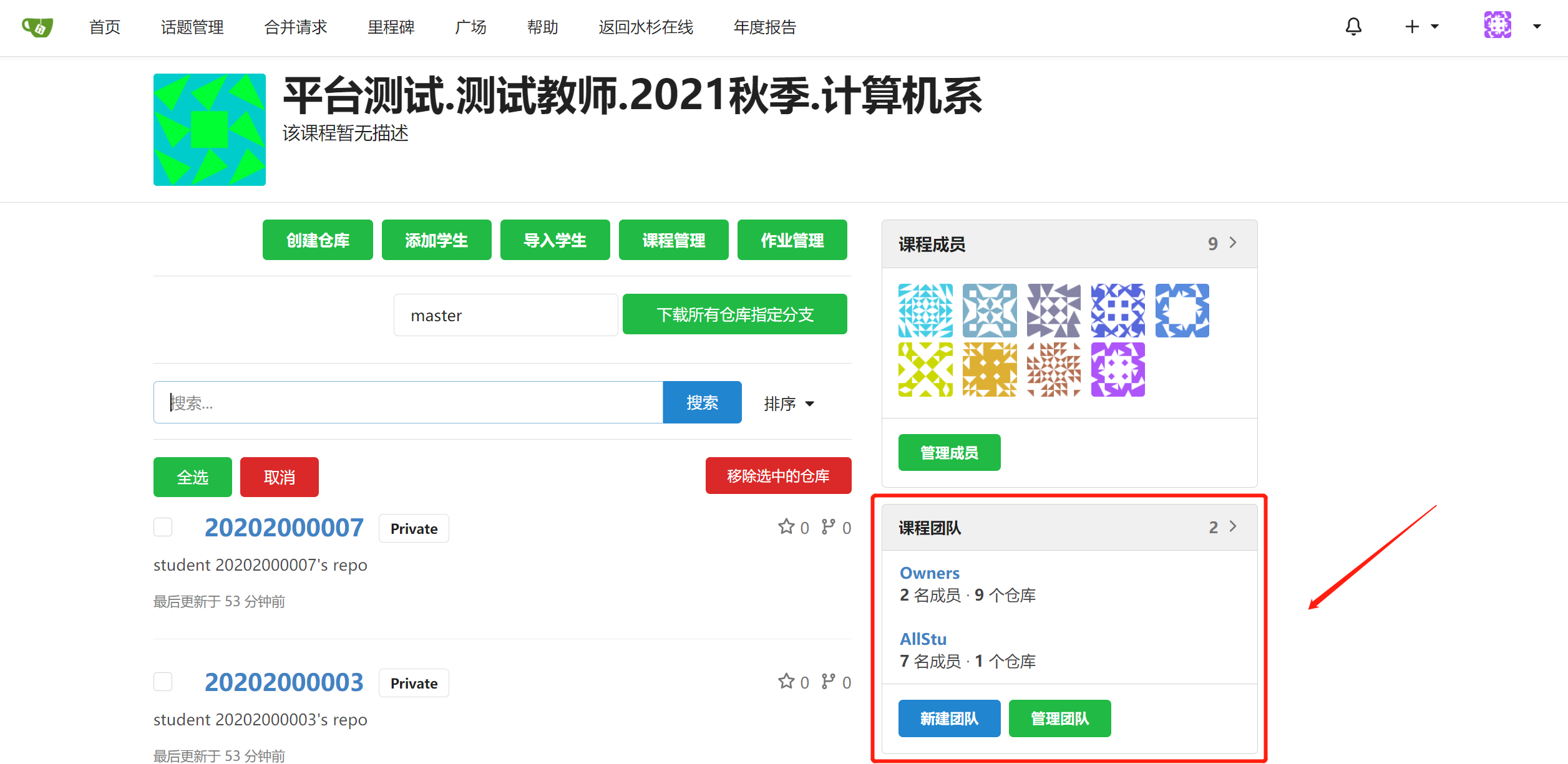Image resolution: width=1568 pixels, height=764 pixels.
Task: Click text student 20202000003's repo
Action: click(x=260, y=720)
